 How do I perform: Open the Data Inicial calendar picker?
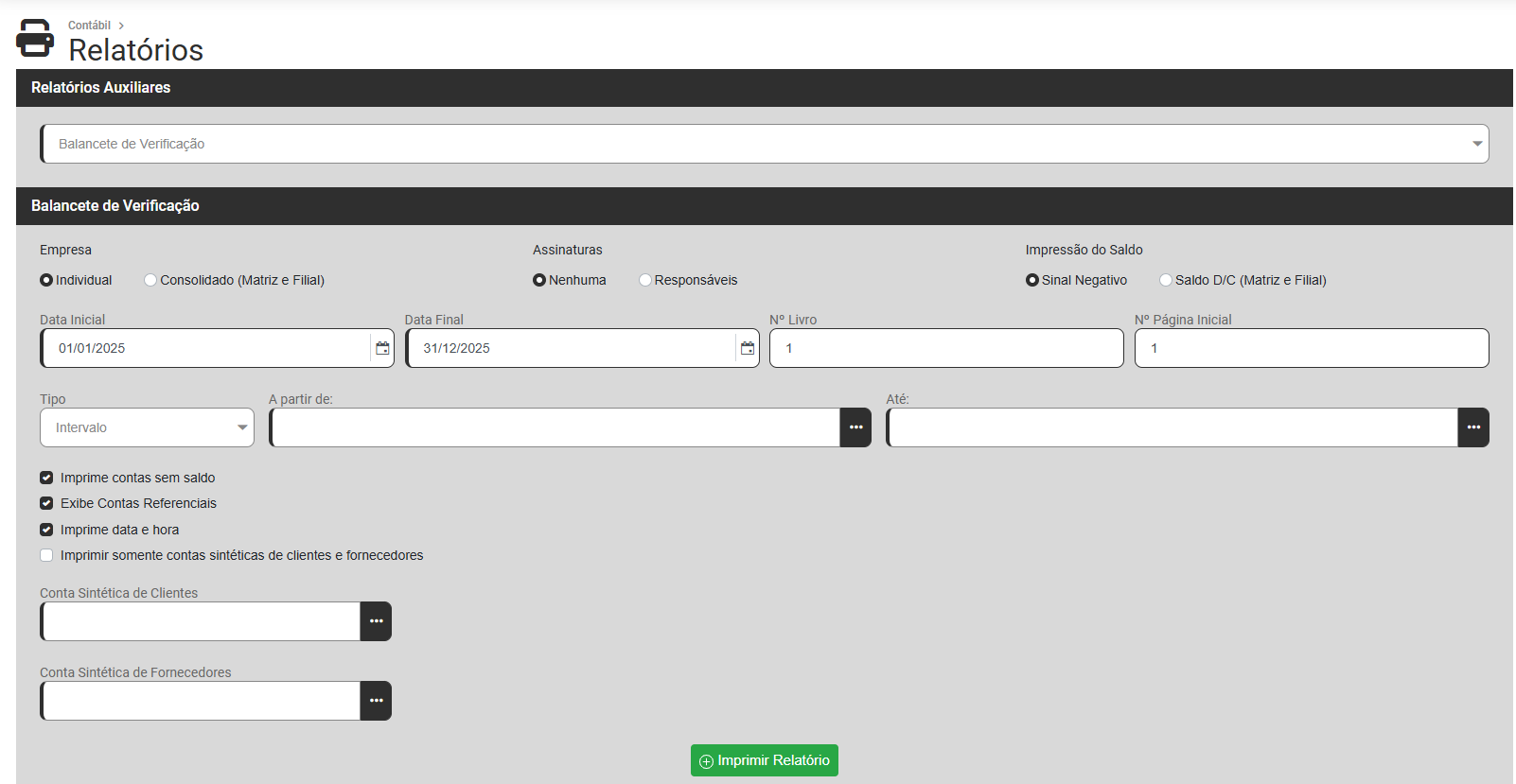click(x=382, y=348)
